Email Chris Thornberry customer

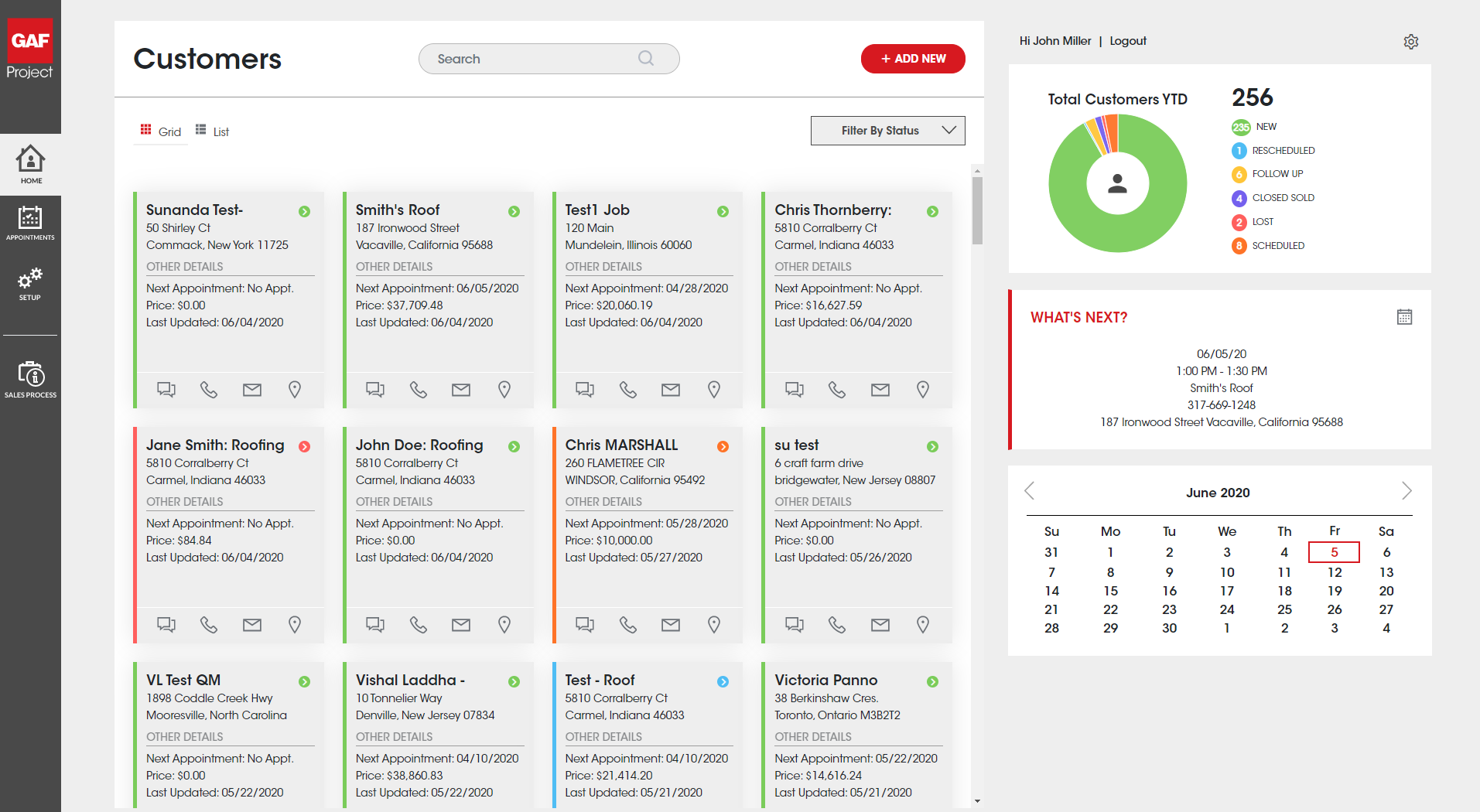pyautogui.click(x=880, y=389)
